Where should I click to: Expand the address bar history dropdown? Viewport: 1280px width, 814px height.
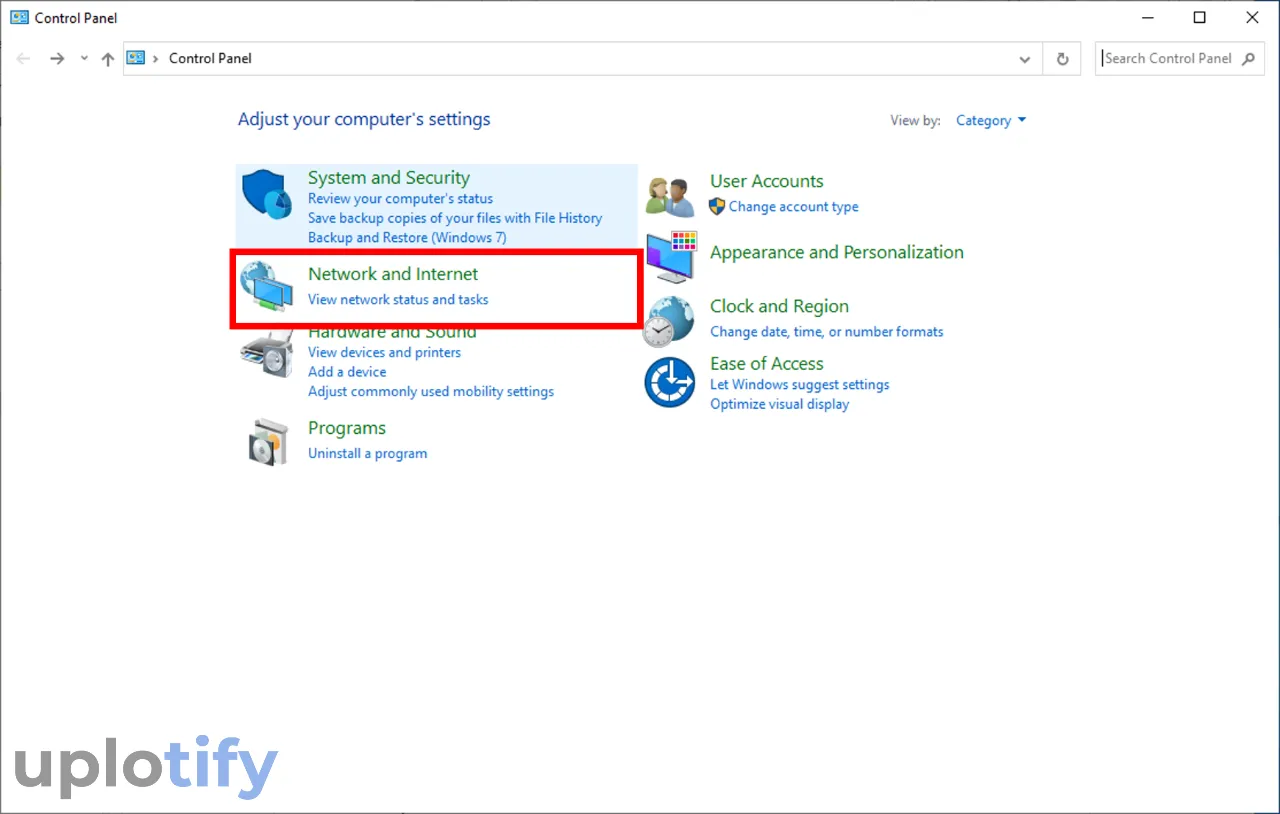[1025, 59]
